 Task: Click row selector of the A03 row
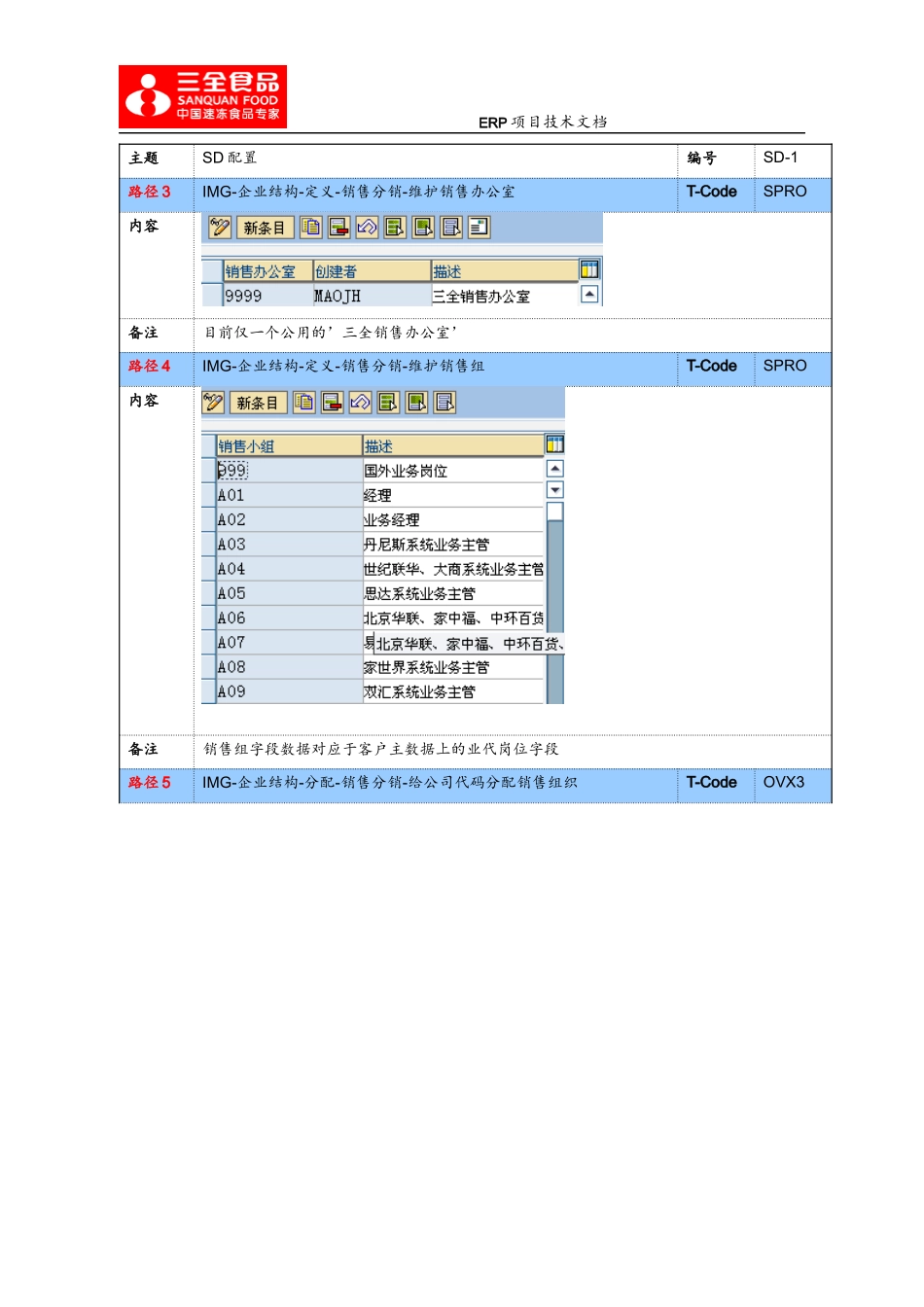[x=208, y=545]
